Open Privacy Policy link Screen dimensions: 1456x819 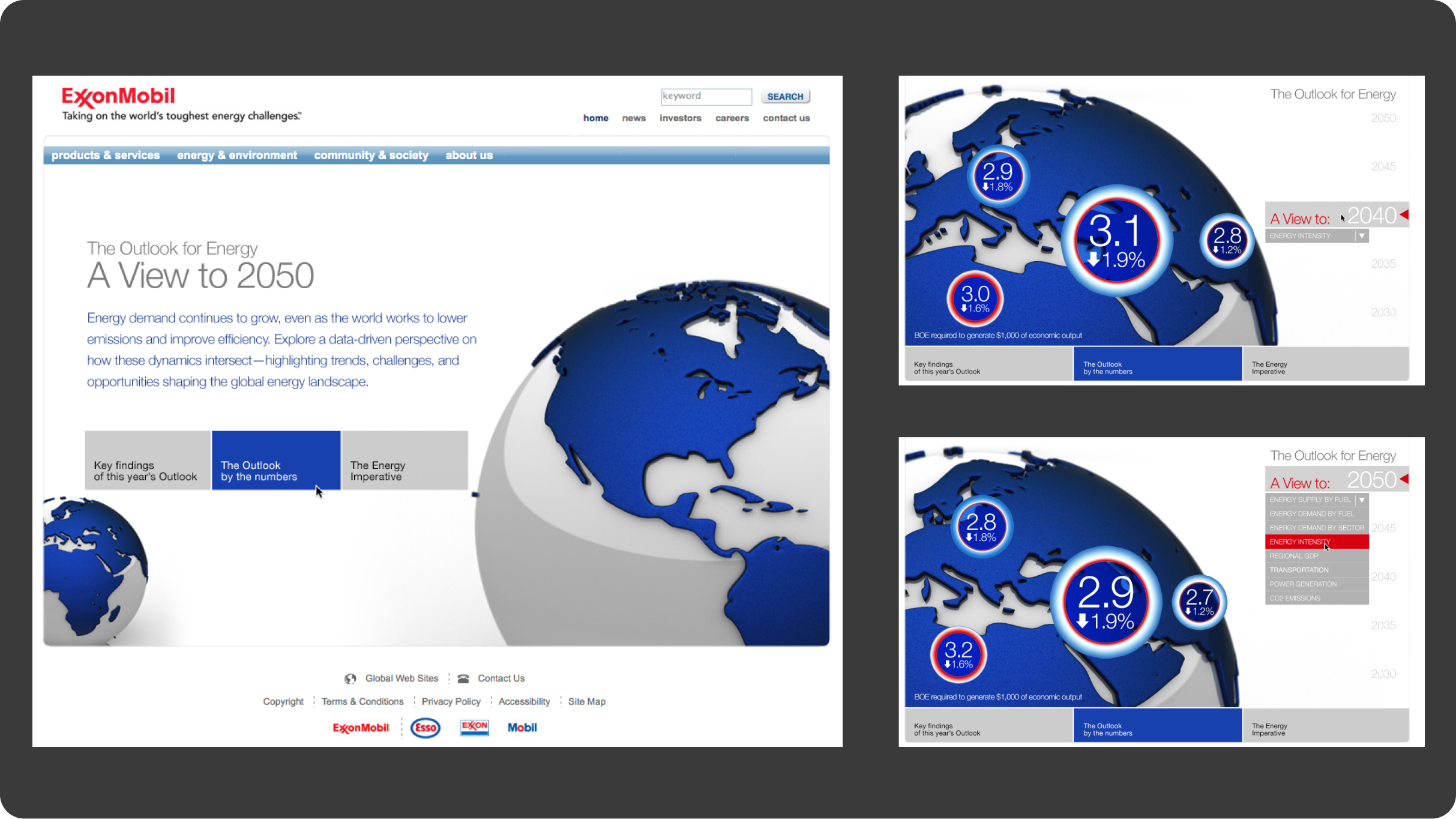point(451,702)
